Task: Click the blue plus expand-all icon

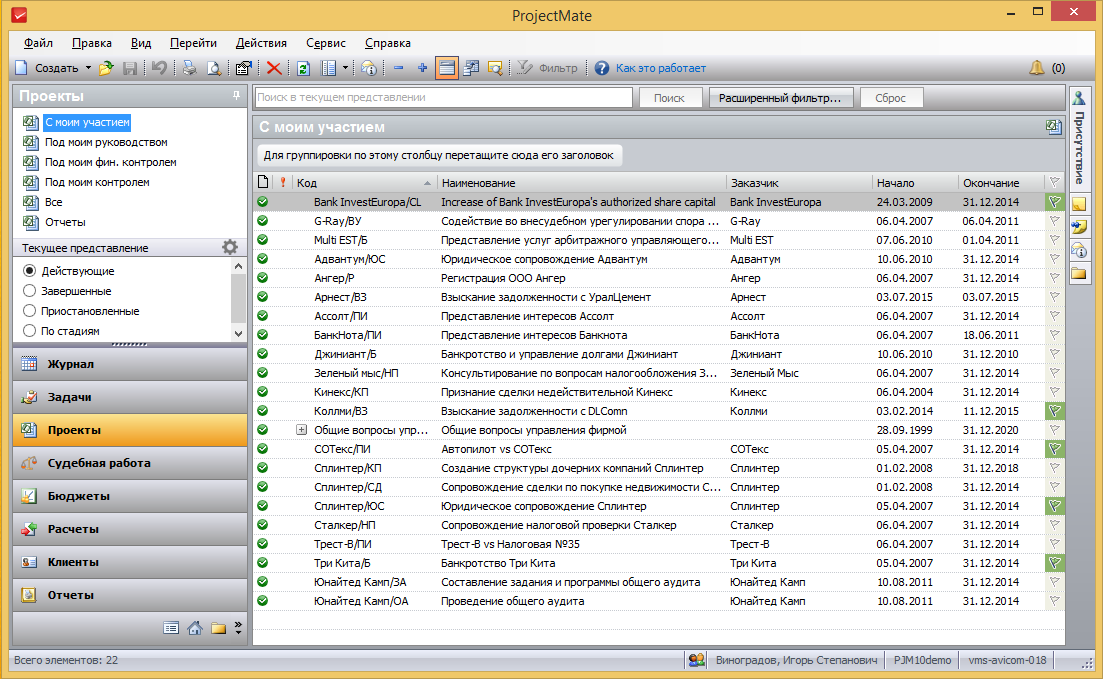Action: tap(422, 68)
